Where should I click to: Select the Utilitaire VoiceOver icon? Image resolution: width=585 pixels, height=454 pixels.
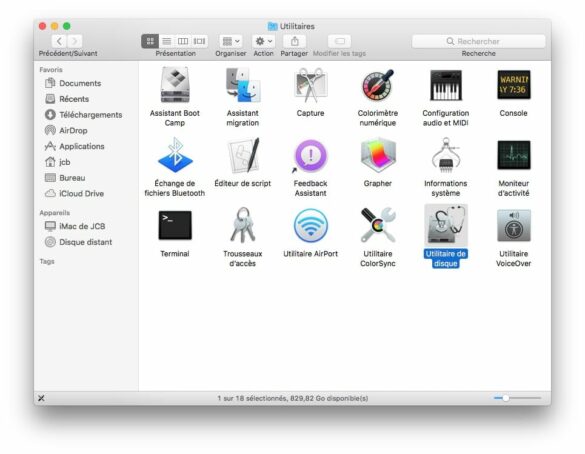pos(514,225)
